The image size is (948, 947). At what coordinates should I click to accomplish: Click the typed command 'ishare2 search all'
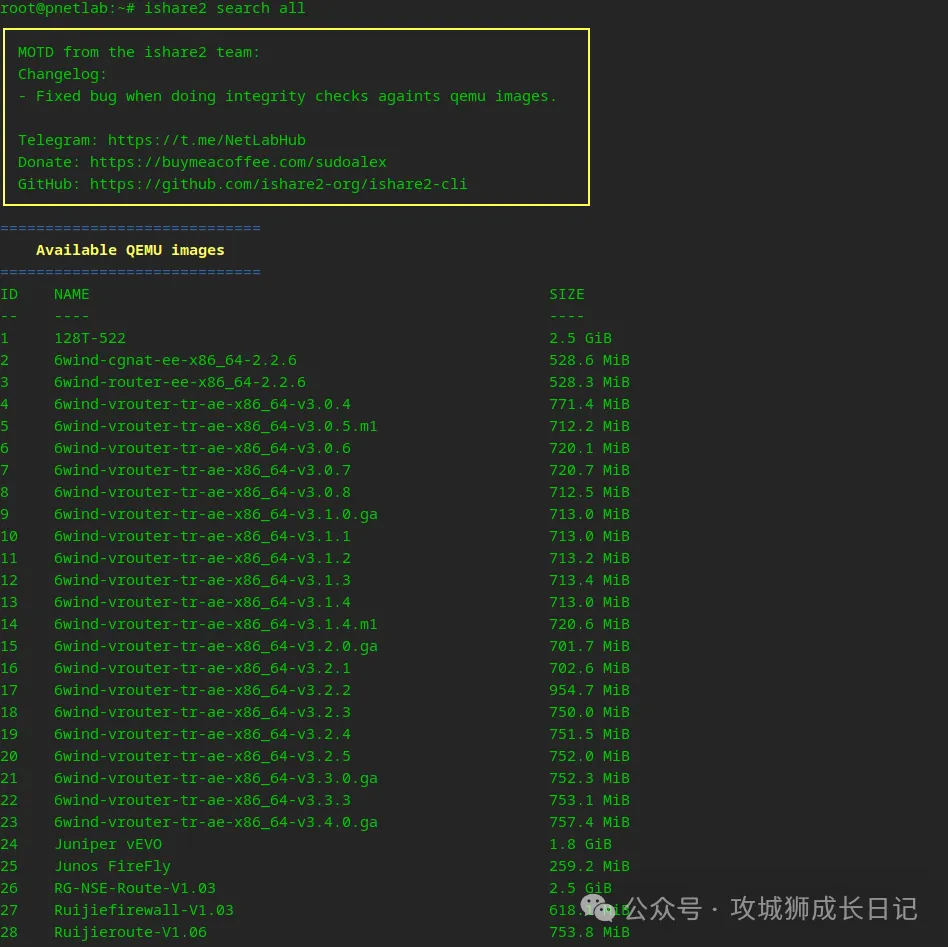[224, 8]
